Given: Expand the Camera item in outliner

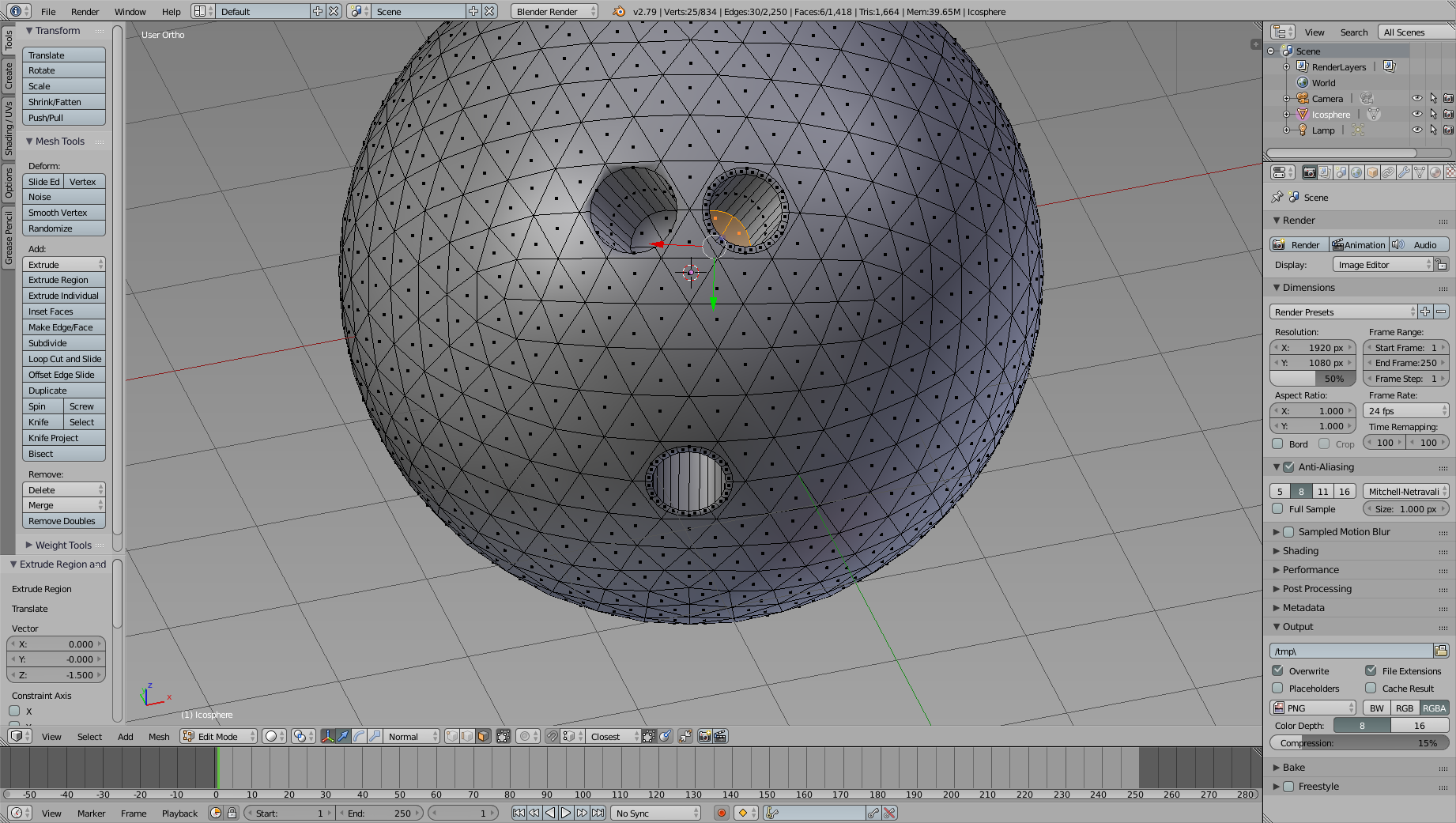Looking at the screenshot, I should 1286,99.
